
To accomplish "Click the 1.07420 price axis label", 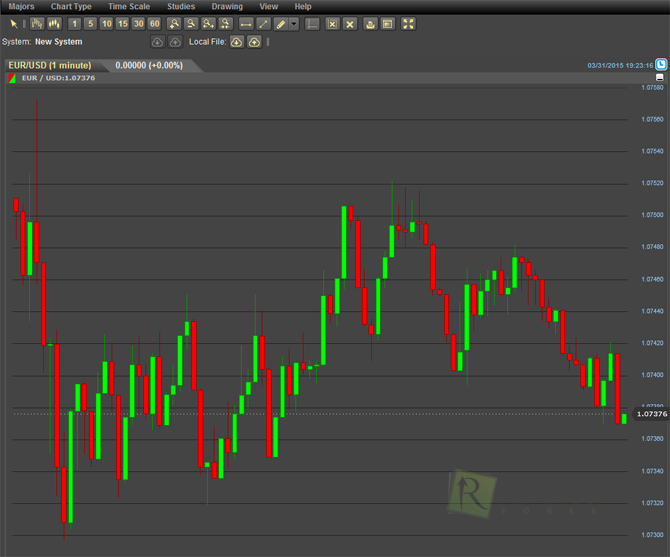I will (x=652, y=343).
